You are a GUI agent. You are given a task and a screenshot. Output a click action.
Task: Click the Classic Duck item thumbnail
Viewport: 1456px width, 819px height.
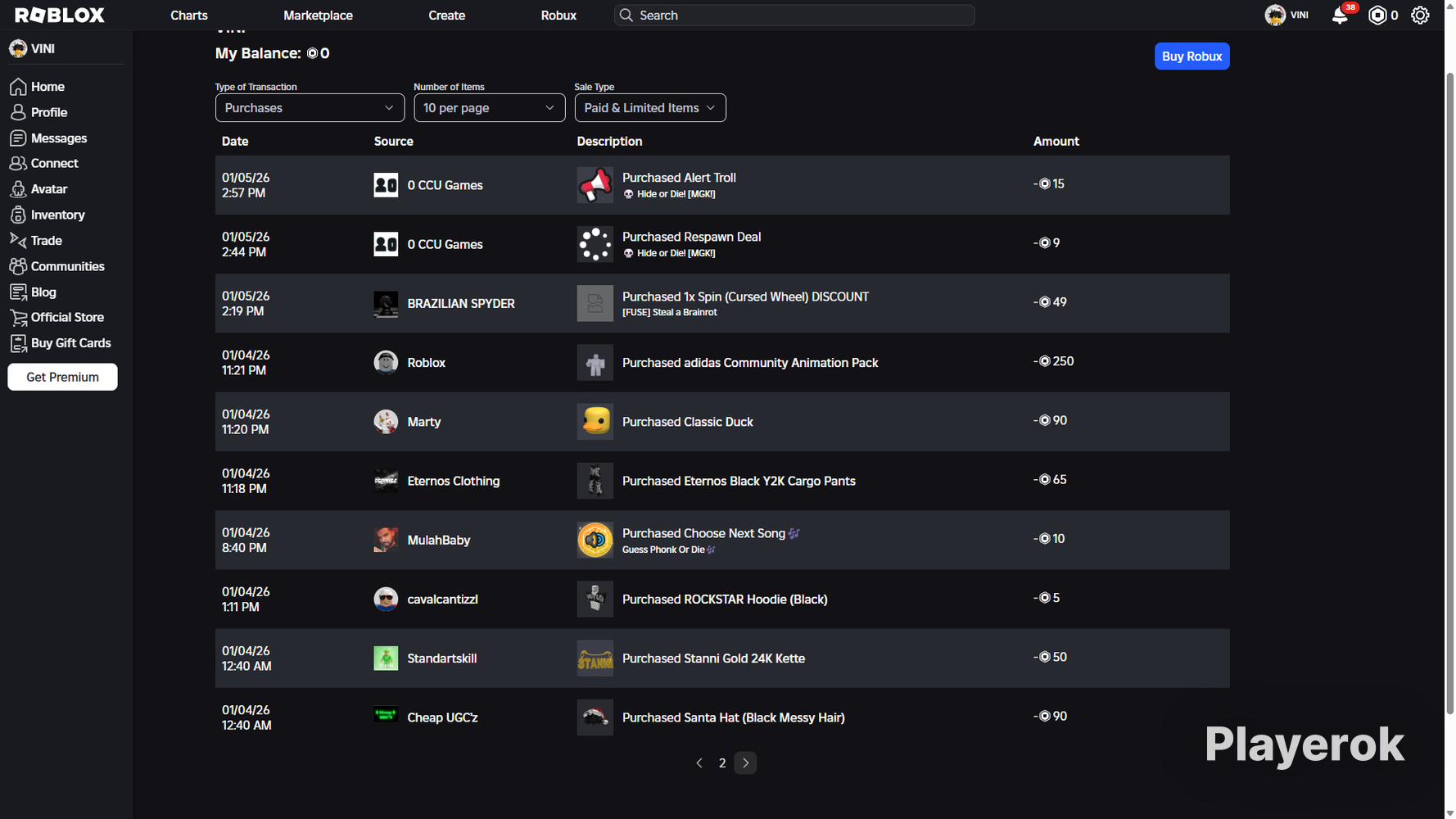595,422
